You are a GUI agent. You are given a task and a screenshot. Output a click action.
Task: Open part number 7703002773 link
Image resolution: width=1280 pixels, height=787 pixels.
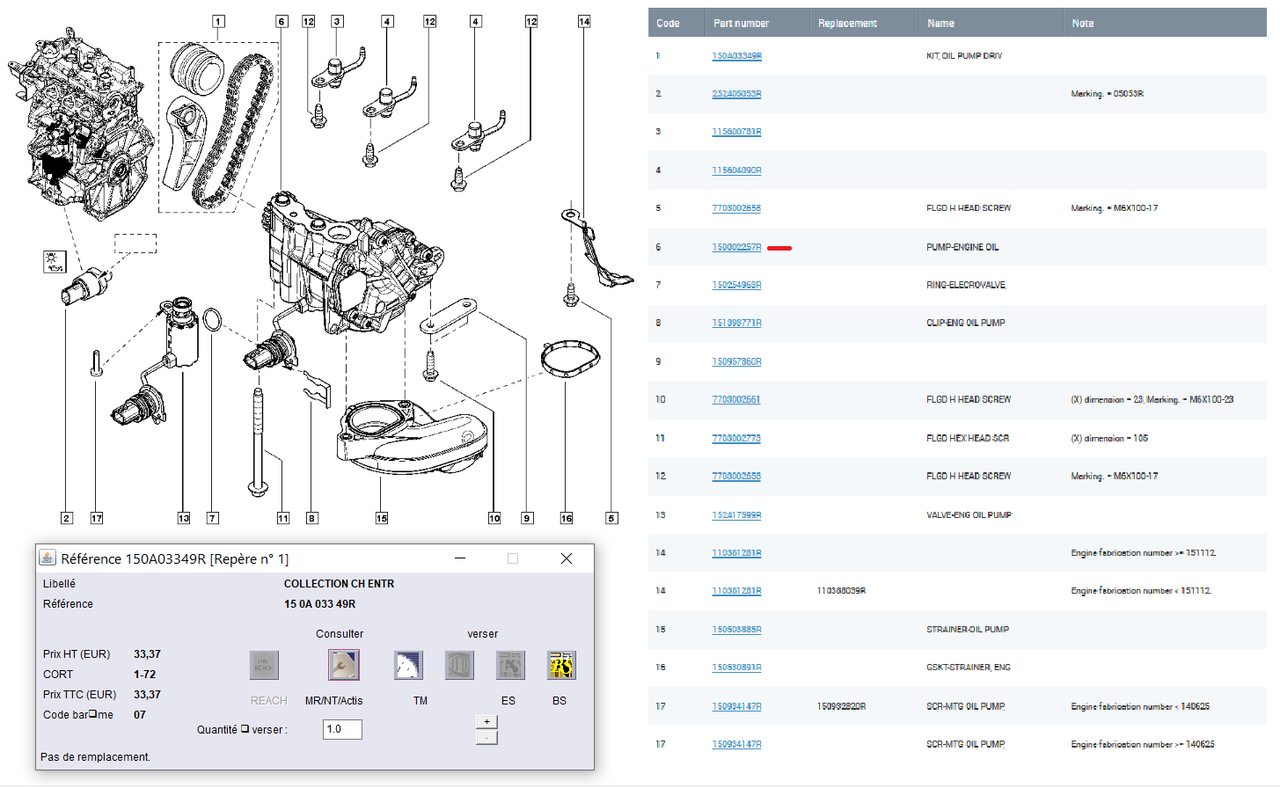736,438
